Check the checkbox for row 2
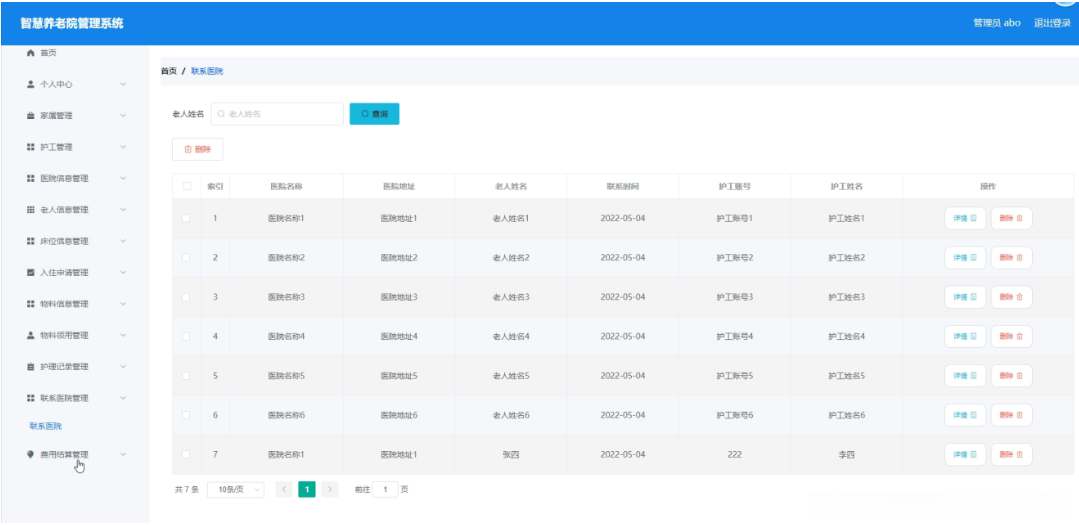1079x525 pixels. tap(186, 257)
